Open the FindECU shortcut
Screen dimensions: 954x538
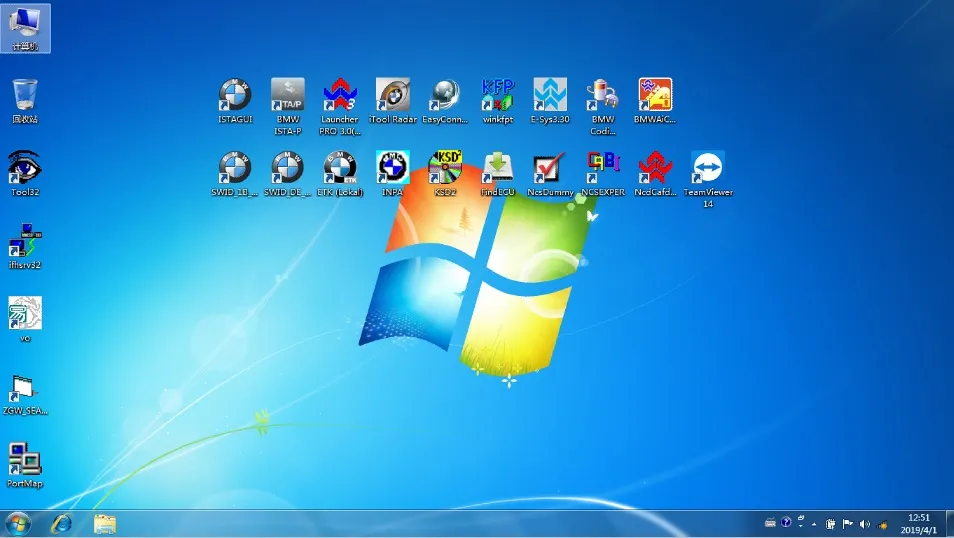(x=497, y=168)
